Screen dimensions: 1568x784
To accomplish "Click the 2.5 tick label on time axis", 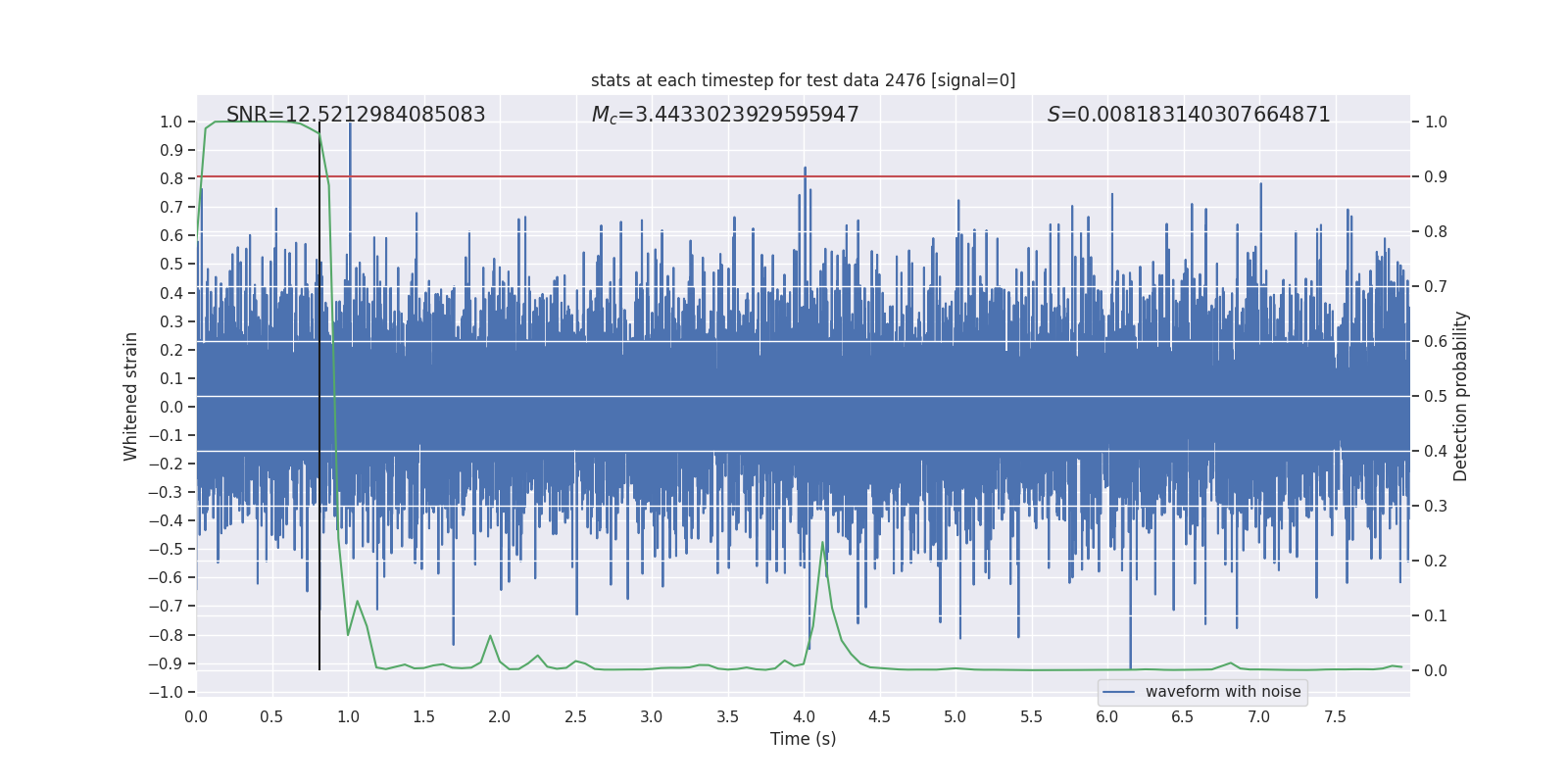I will [575, 716].
